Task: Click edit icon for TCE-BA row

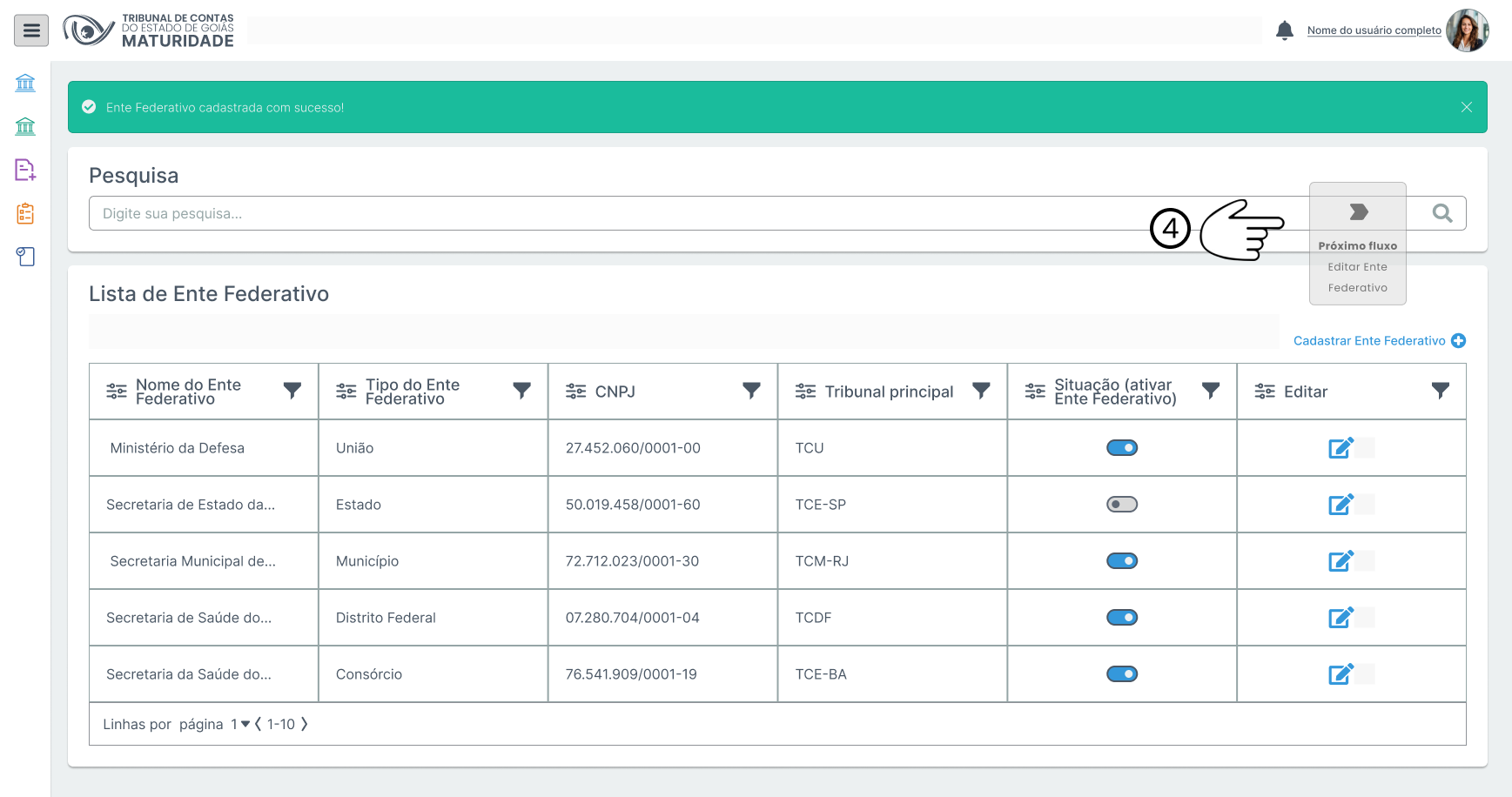Action: (1341, 674)
